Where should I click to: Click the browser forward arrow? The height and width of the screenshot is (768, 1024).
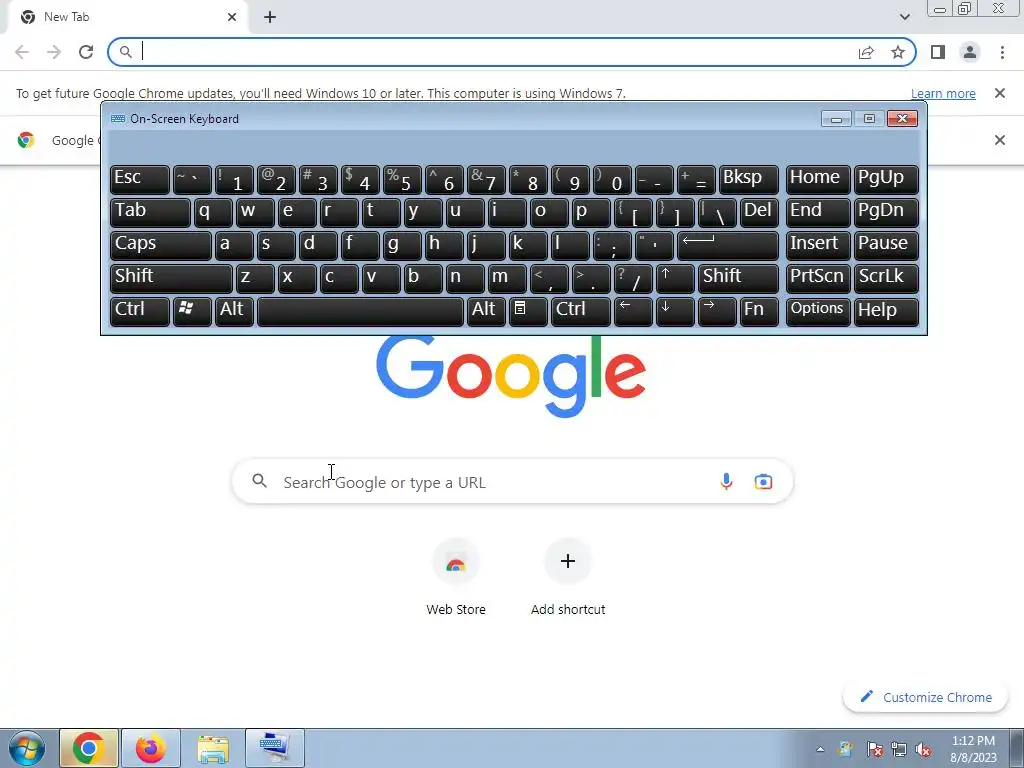(54, 52)
